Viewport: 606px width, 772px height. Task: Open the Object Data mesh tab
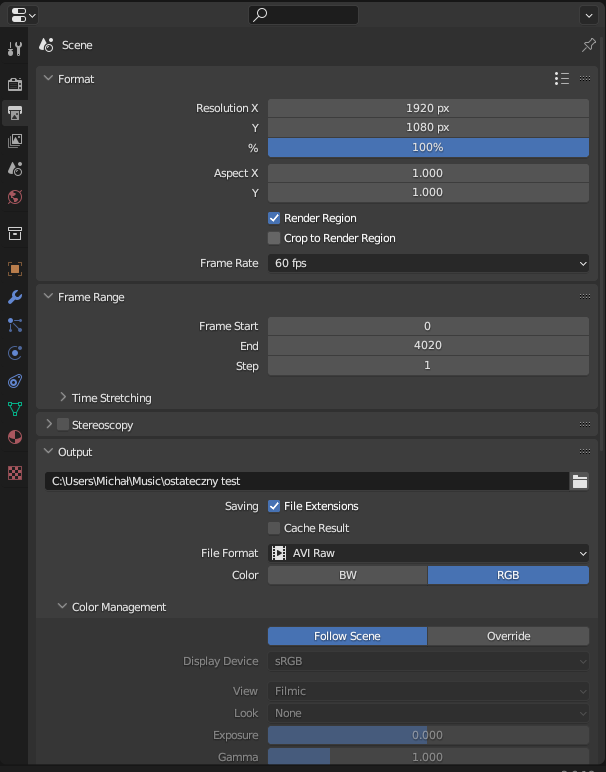click(x=15, y=409)
